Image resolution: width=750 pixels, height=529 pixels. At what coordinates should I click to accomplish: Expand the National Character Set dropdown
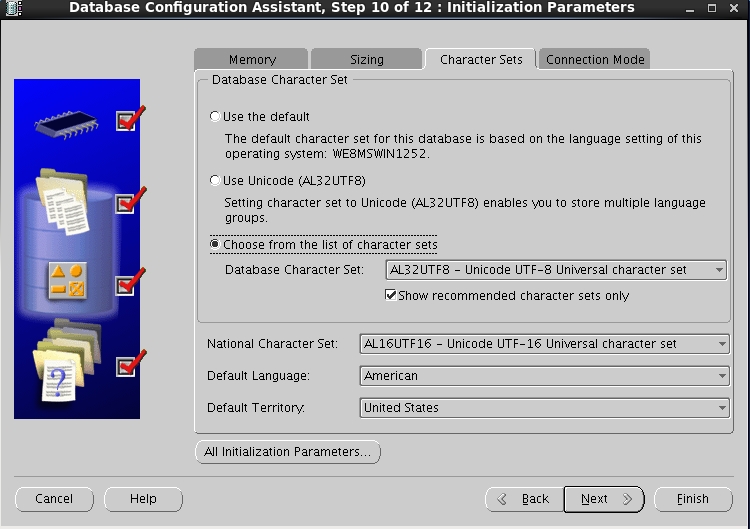pyautogui.click(x=544, y=344)
